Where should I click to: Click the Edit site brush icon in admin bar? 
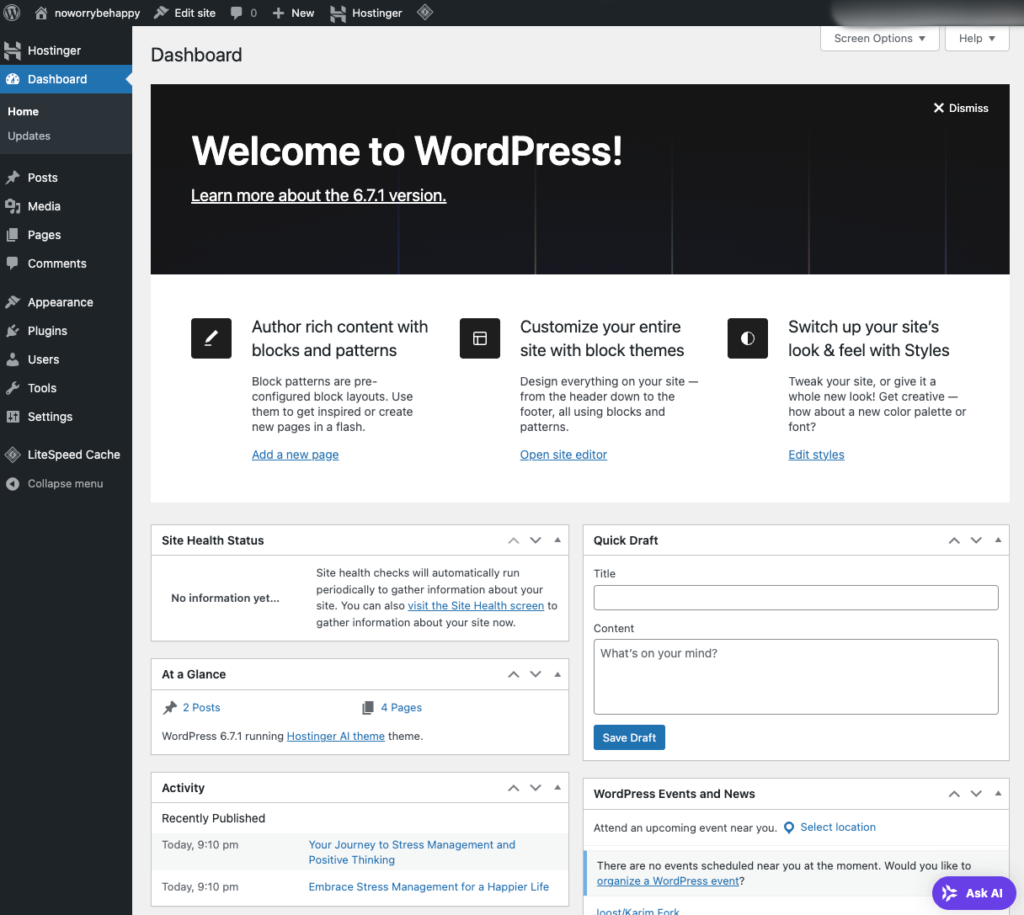(x=161, y=12)
